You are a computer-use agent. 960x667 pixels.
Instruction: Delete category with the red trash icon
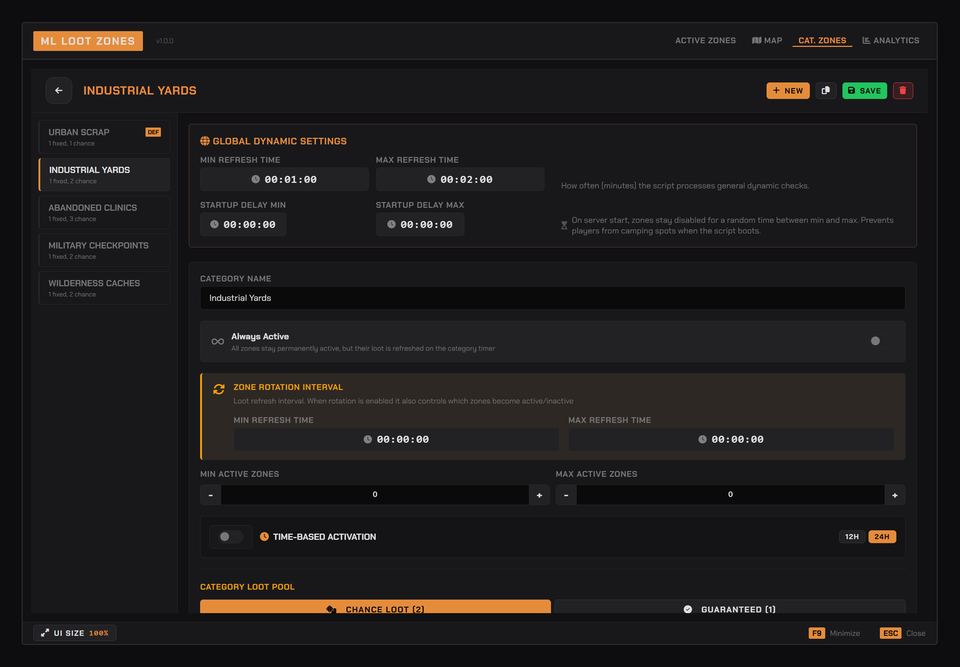click(x=902, y=91)
